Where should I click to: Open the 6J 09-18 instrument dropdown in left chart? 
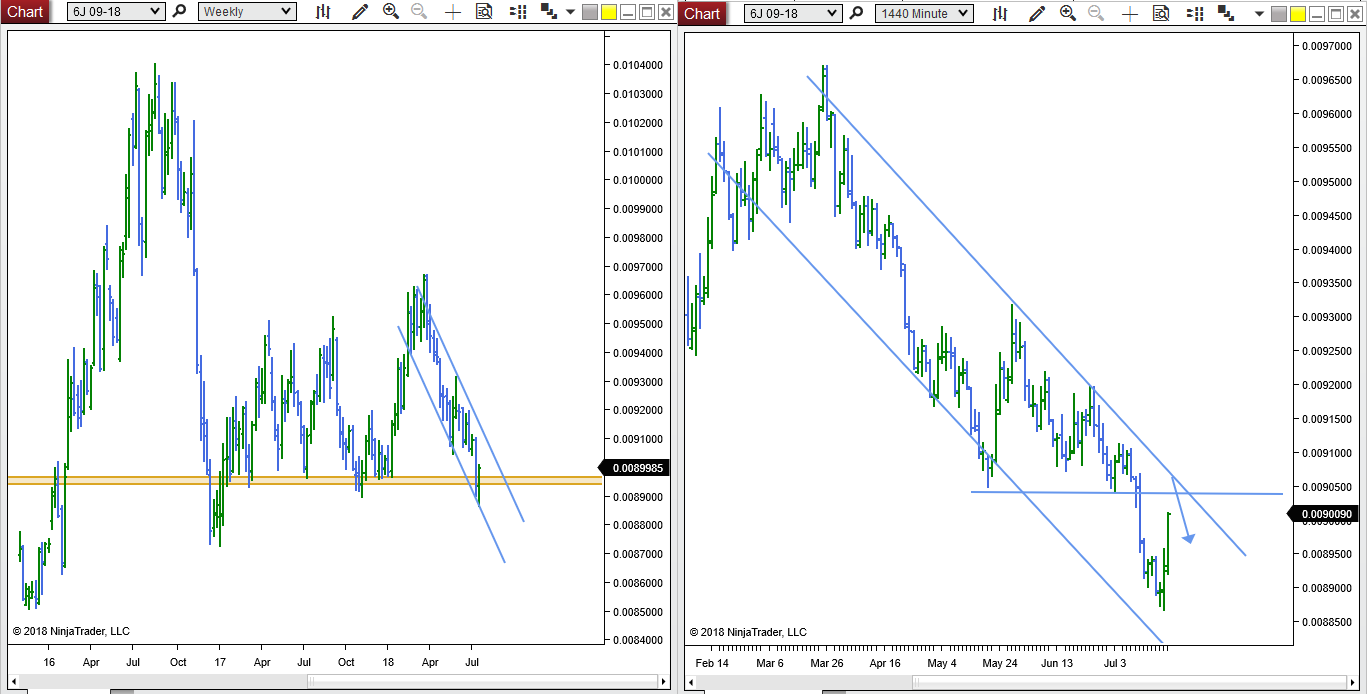pos(117,12)
